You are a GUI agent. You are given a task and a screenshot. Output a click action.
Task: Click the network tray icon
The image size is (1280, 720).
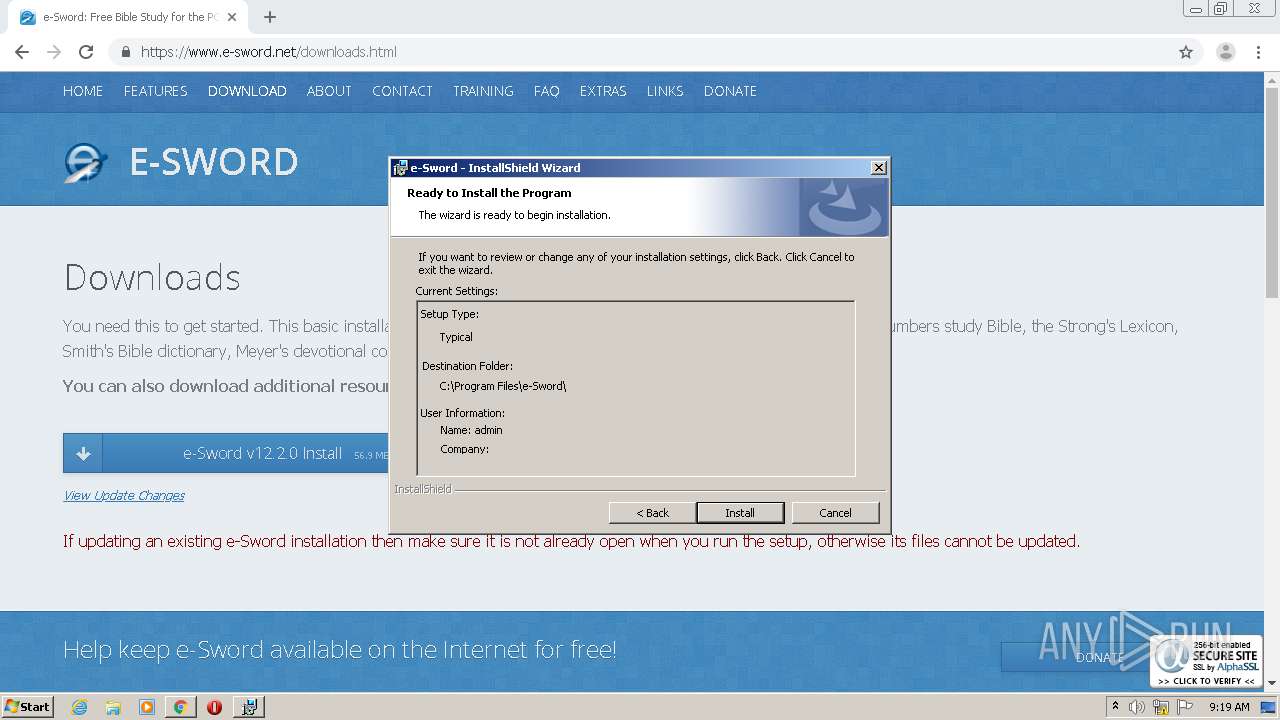(x=1161, y=707)
